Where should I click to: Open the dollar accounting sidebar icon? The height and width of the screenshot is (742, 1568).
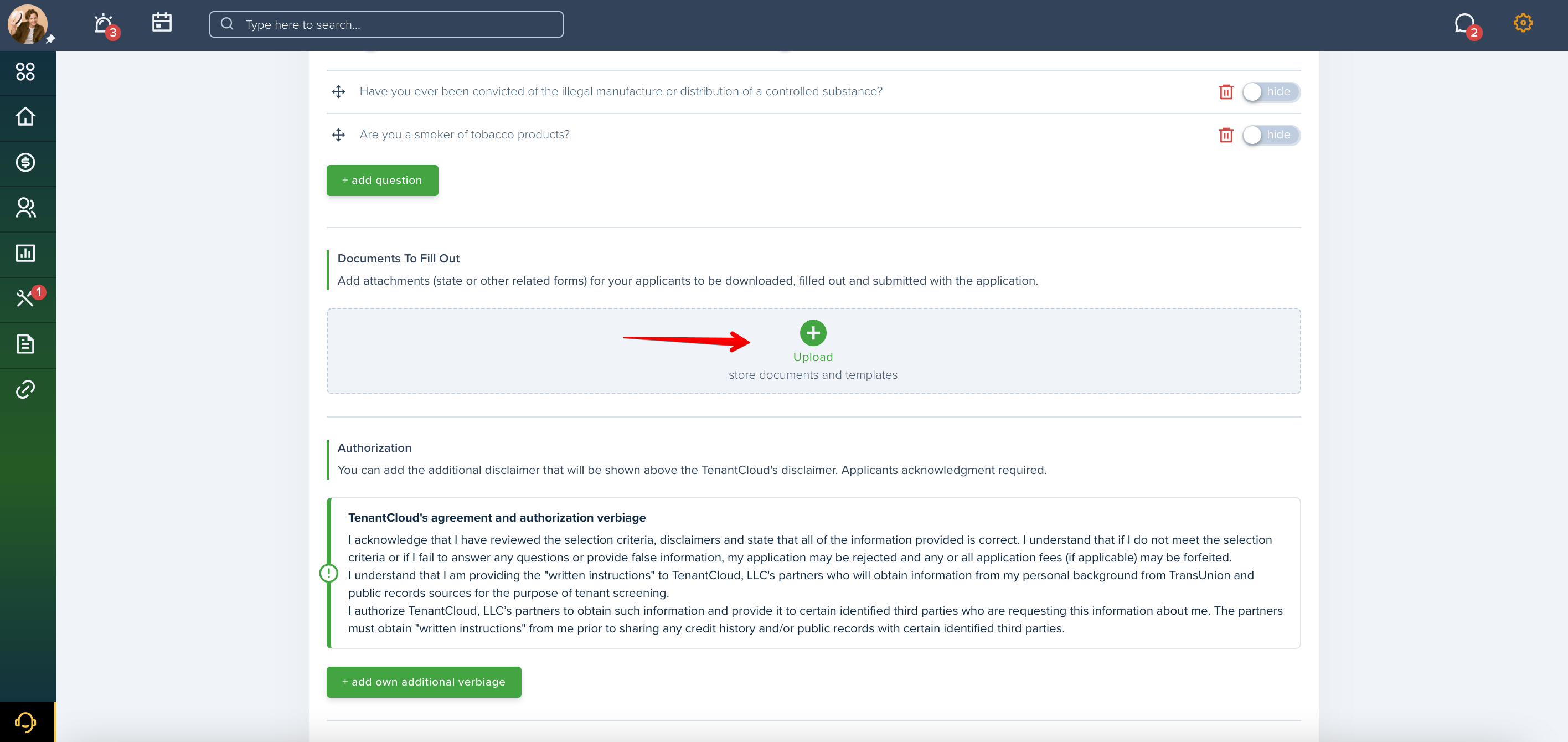(x=25, y=163)
